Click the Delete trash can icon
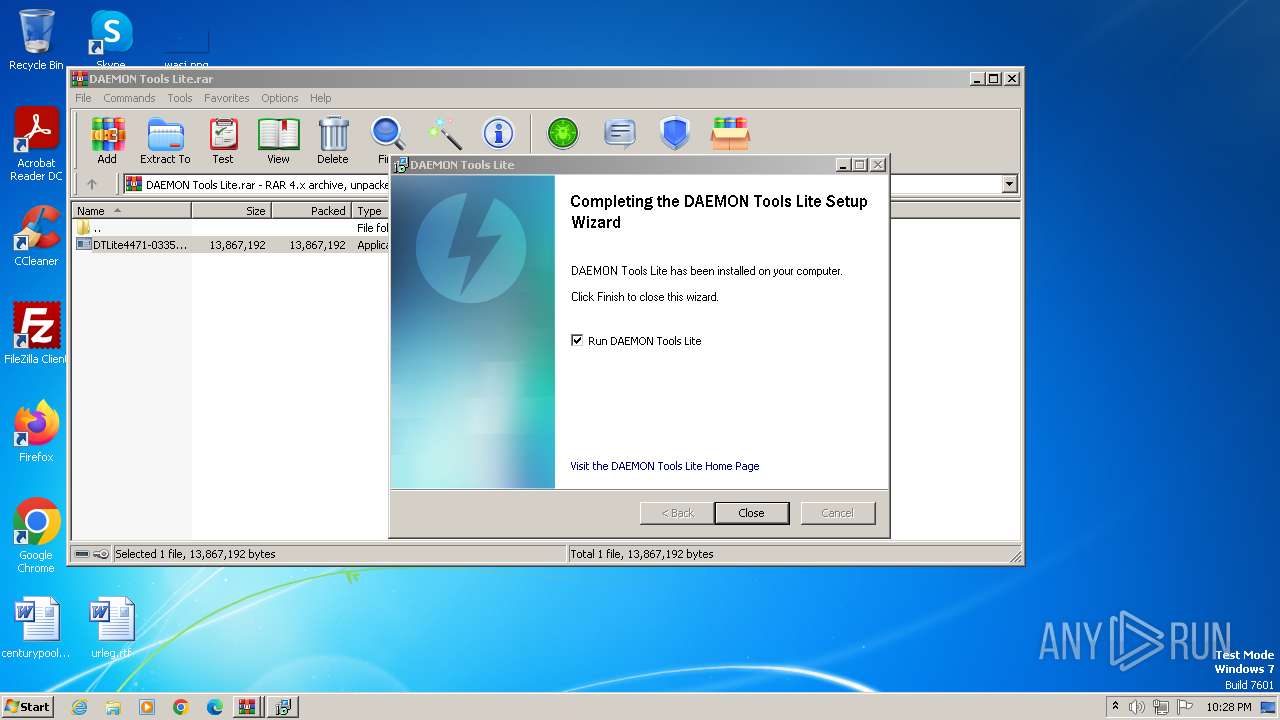 coord(333,140)
